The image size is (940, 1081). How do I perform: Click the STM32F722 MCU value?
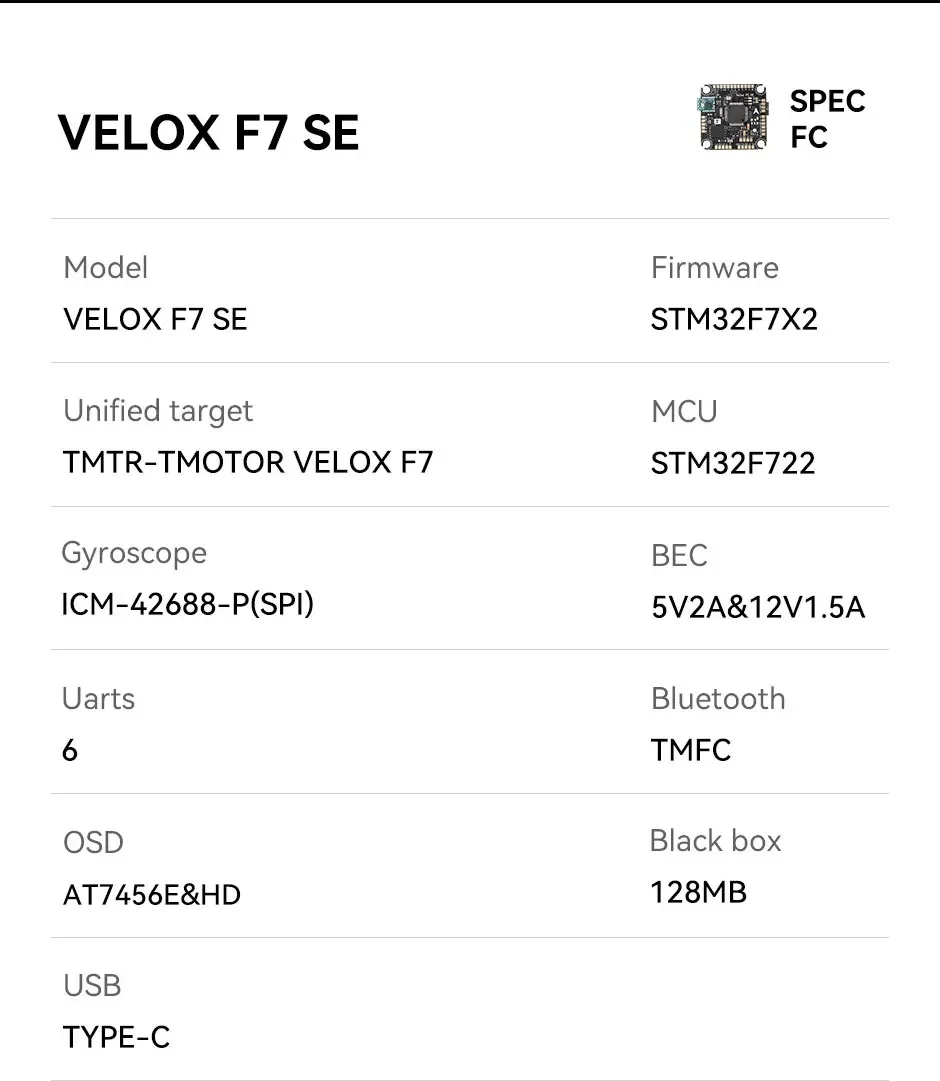point(733,463)
